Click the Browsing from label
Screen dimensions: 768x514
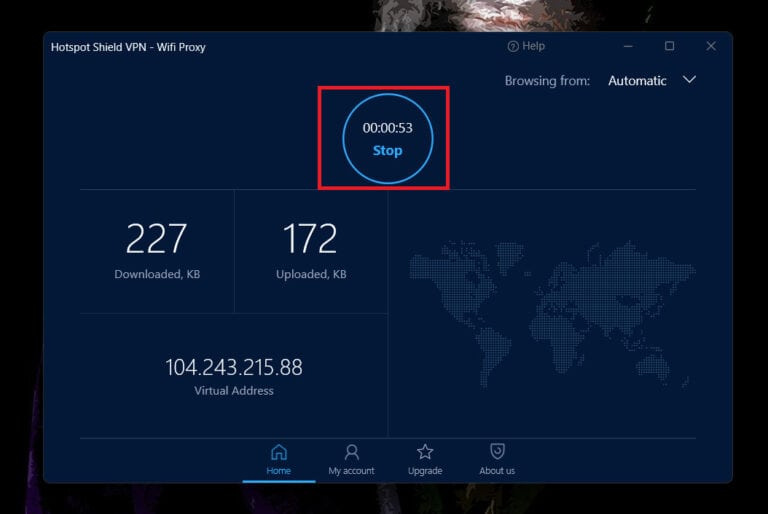point(547,80)
